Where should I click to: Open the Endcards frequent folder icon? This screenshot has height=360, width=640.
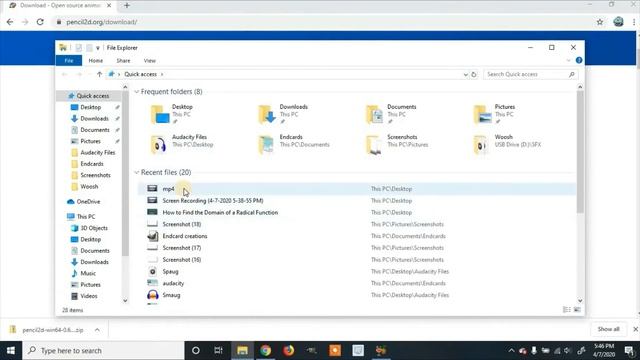pos(267,144)
